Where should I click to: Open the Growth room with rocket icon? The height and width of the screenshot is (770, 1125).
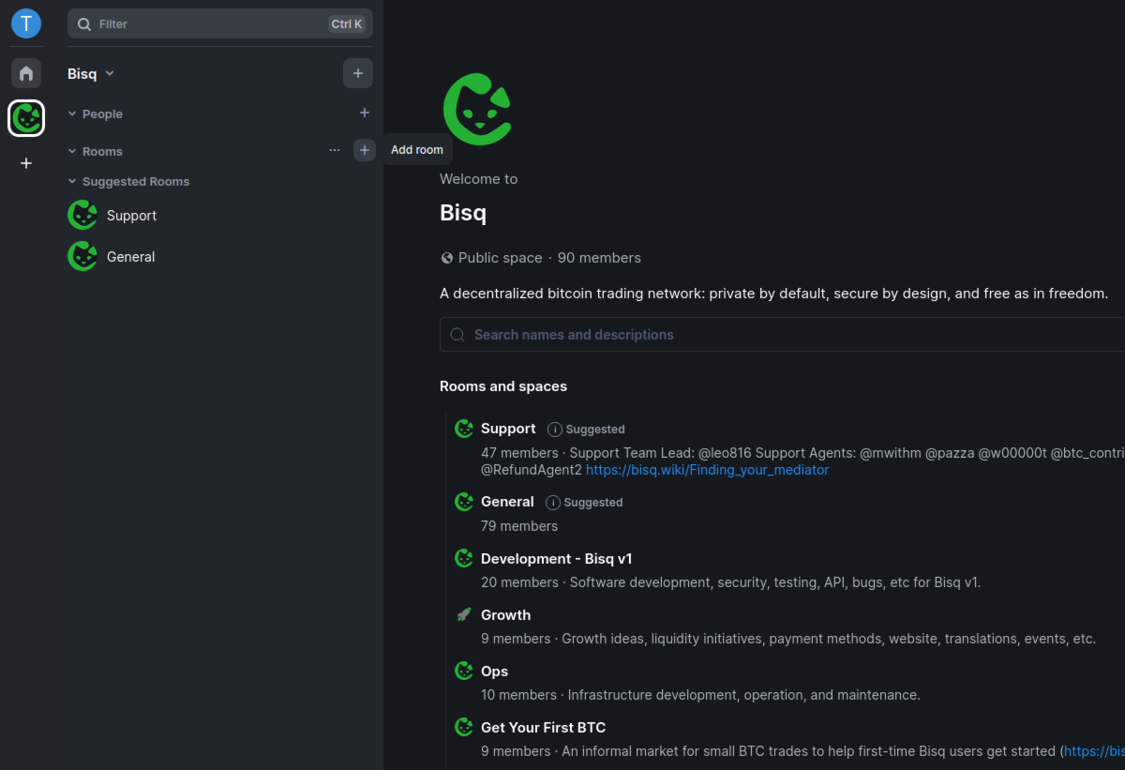pyautogui.click(x=505, y=615)
